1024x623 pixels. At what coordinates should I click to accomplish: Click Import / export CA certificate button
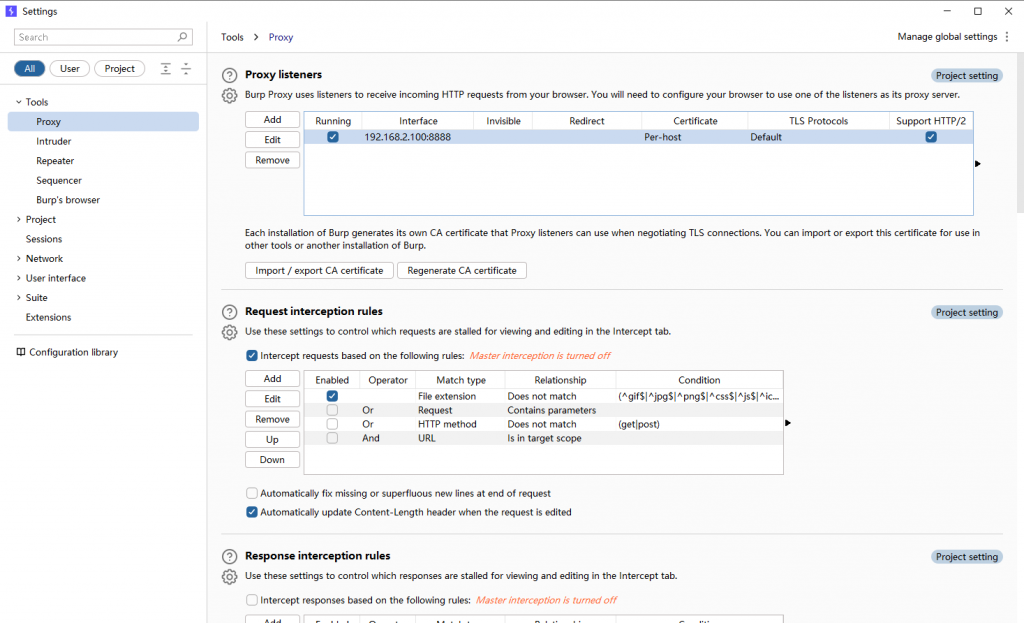(x=319, y=271)
